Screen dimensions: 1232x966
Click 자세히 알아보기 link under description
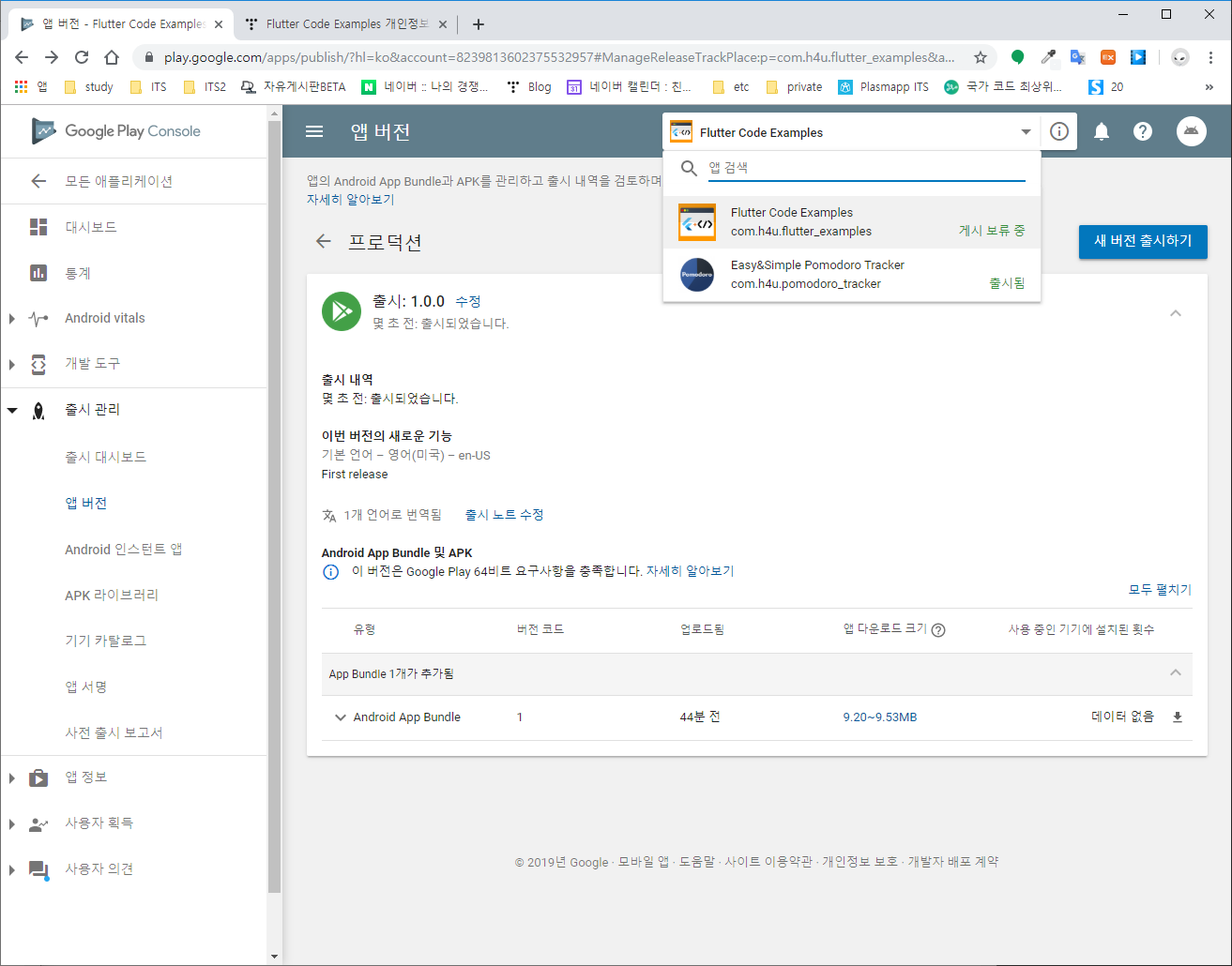click(x=350, y=200)
